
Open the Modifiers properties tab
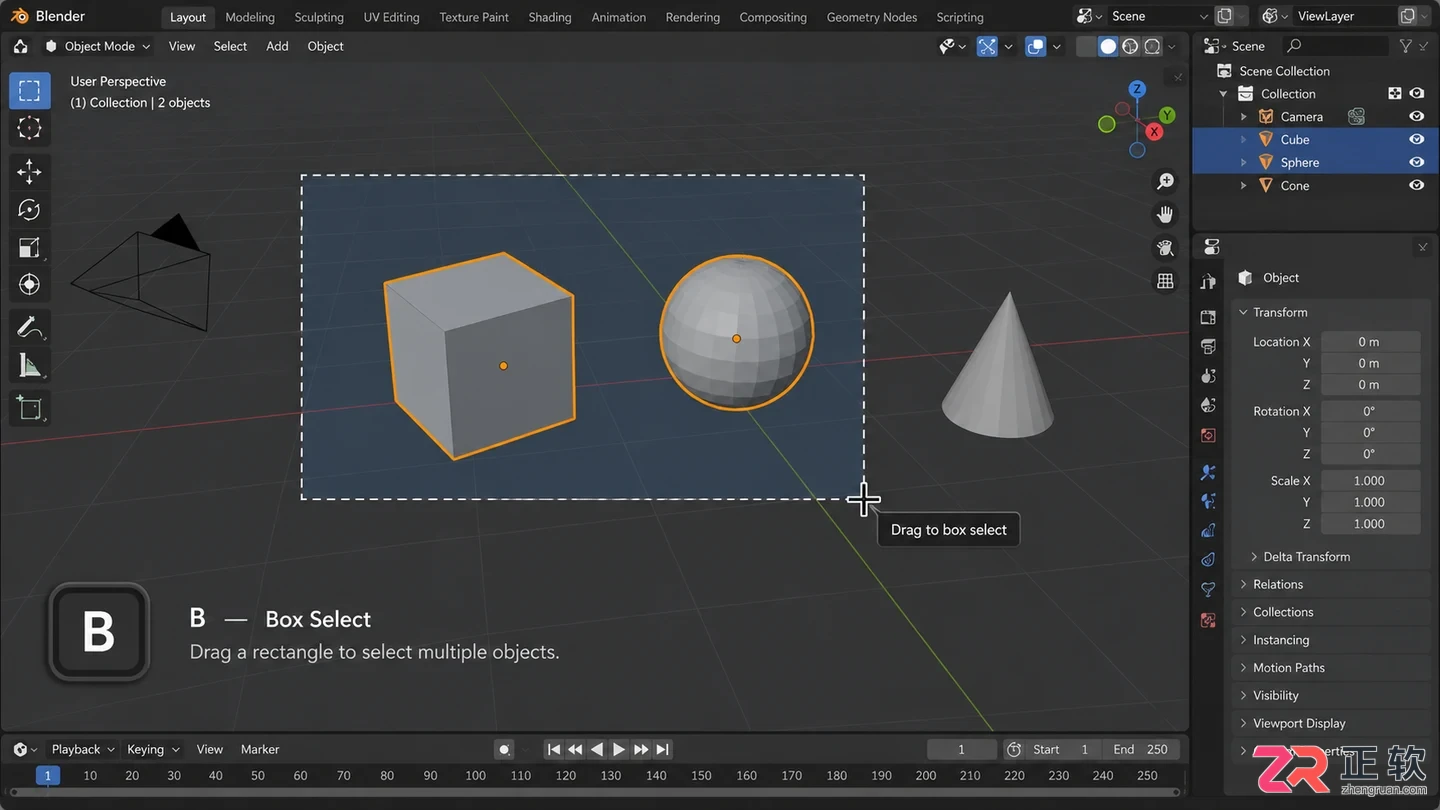click(1208, 472)
